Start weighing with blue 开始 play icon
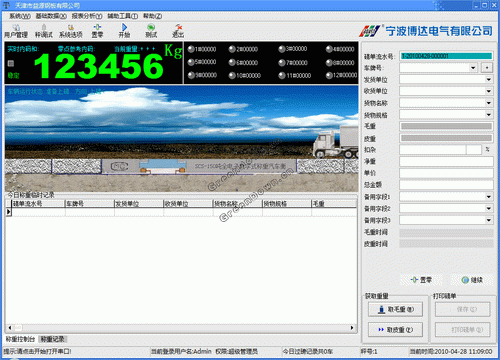Screen dimensions: 500x360 click(124, 31)
